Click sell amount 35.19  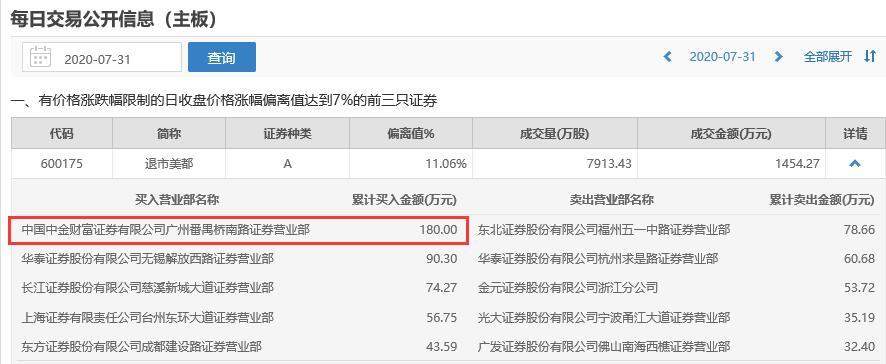pyautogui.click(x=859, y=317)
